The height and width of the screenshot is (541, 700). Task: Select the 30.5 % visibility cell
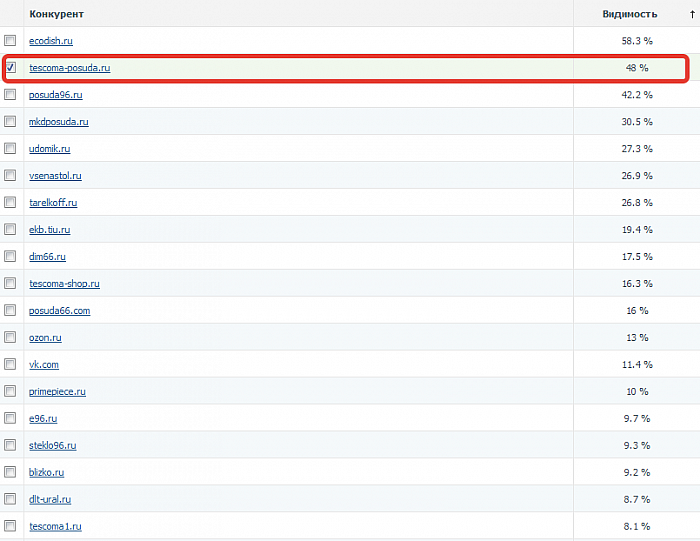(x=637, y=122)
